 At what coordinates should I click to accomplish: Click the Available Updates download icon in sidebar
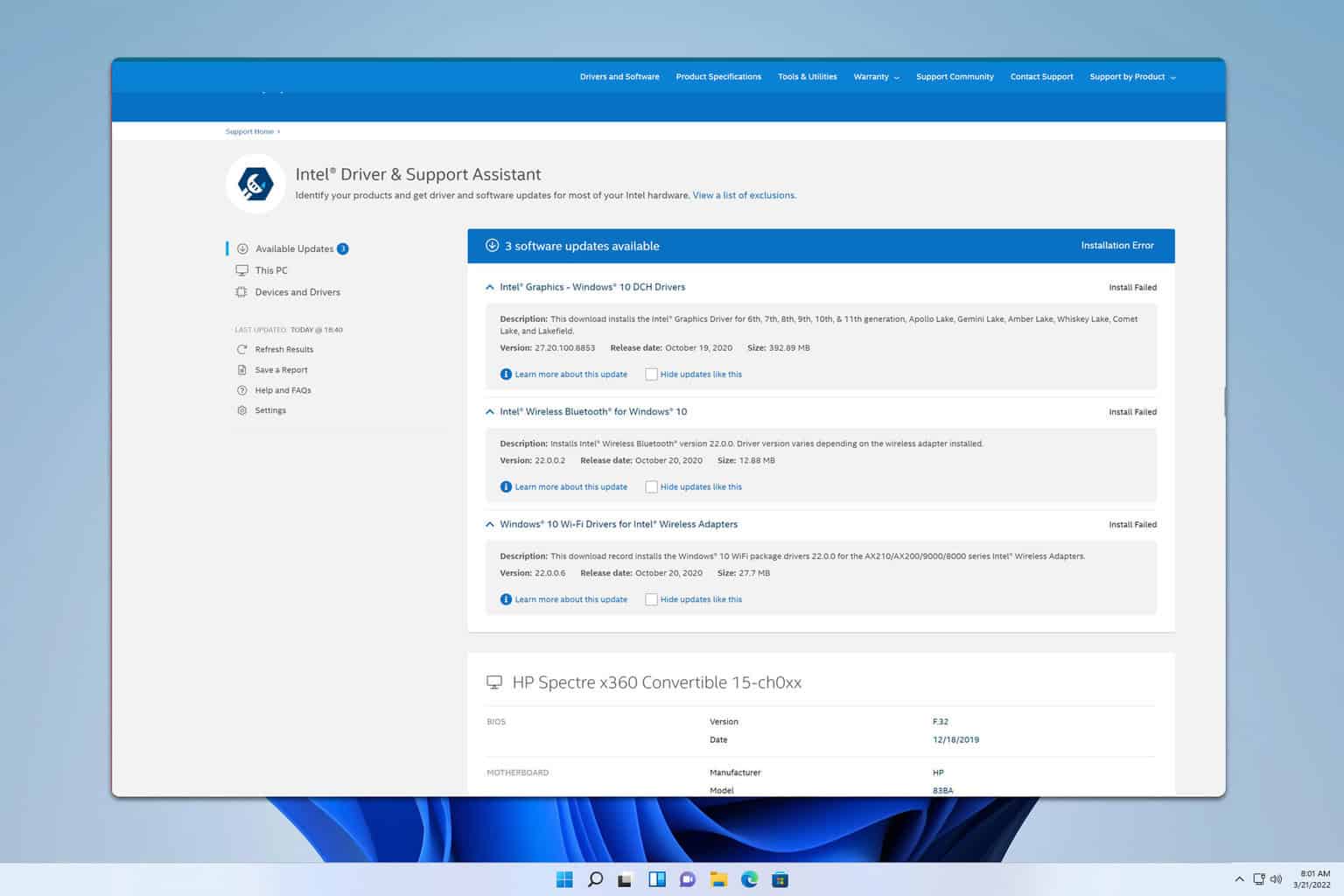pos(242,248)
